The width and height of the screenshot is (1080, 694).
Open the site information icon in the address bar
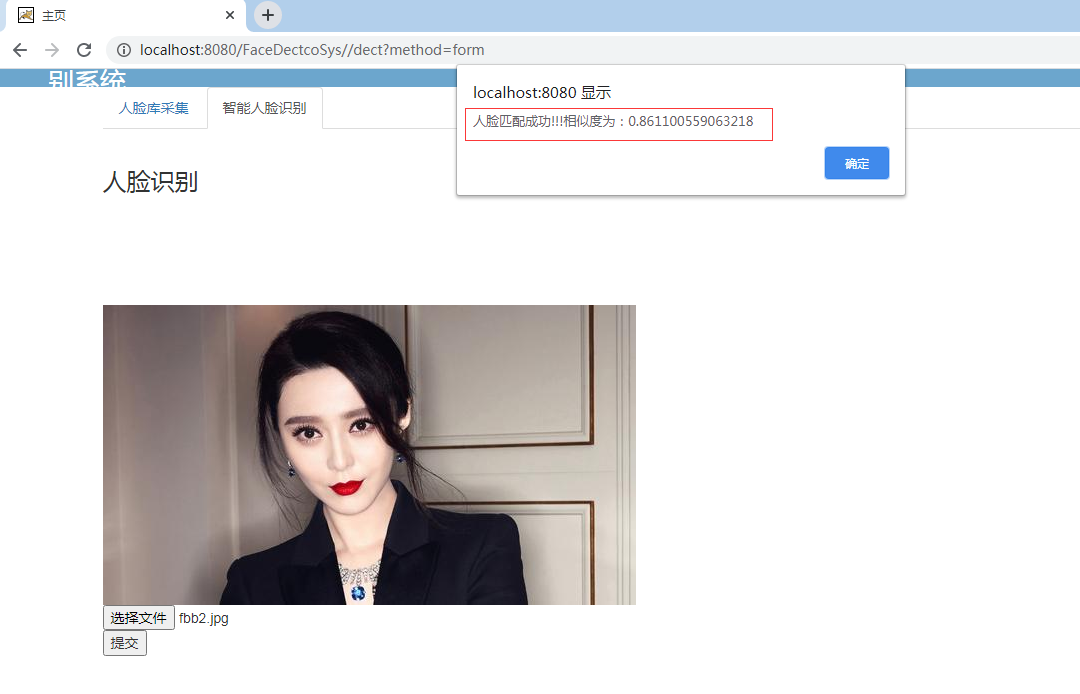124,50
